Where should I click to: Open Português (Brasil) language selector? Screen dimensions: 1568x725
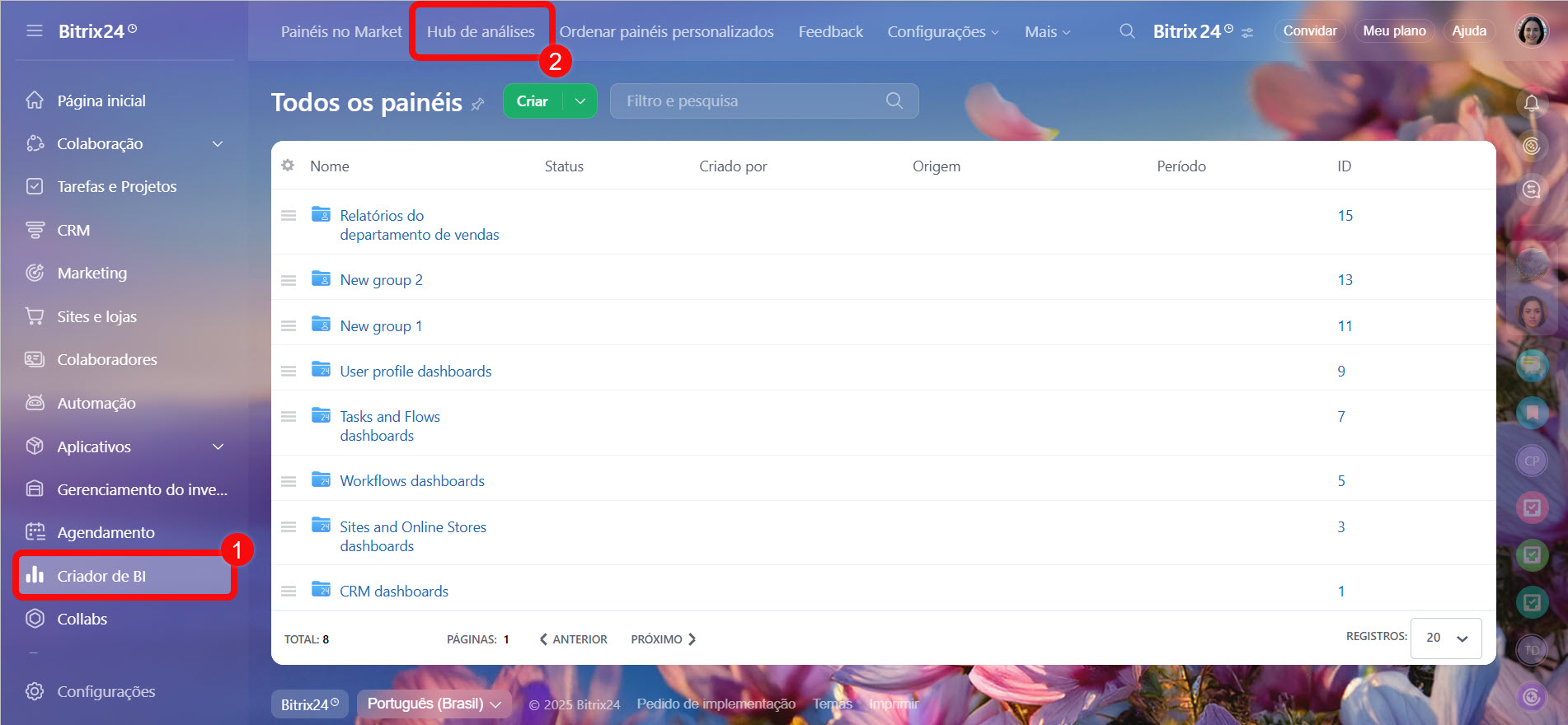tap(434, 704)
